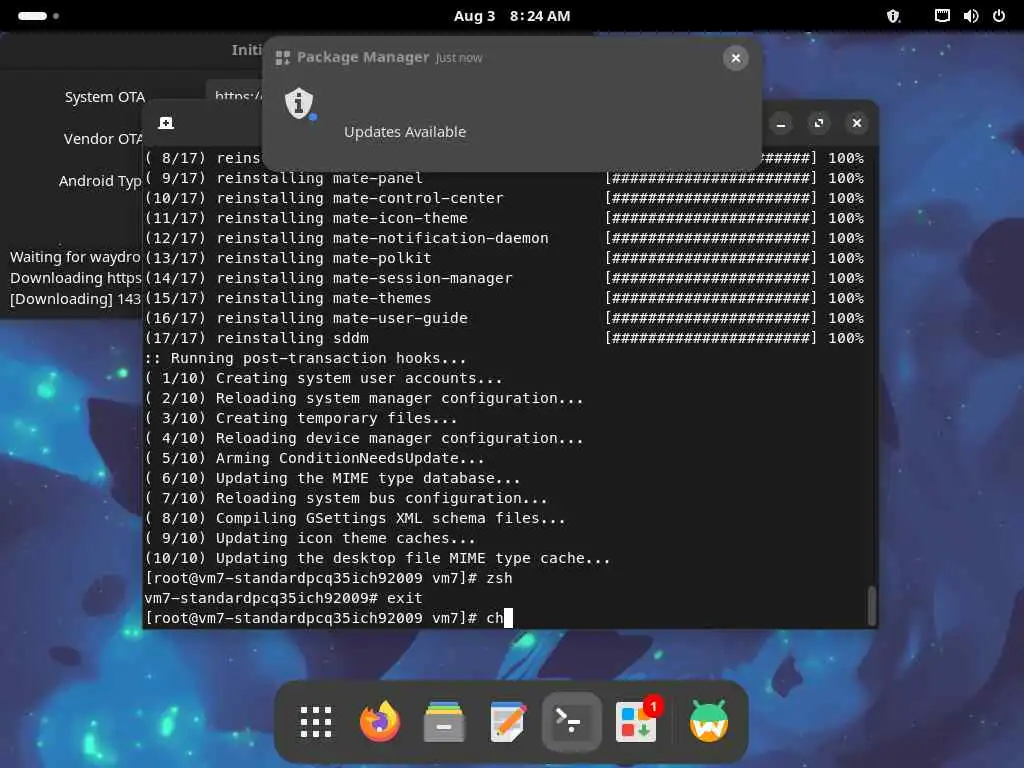1024x768 pixels.
Task: Open the security shield tray icon
Action: (893, 16)
